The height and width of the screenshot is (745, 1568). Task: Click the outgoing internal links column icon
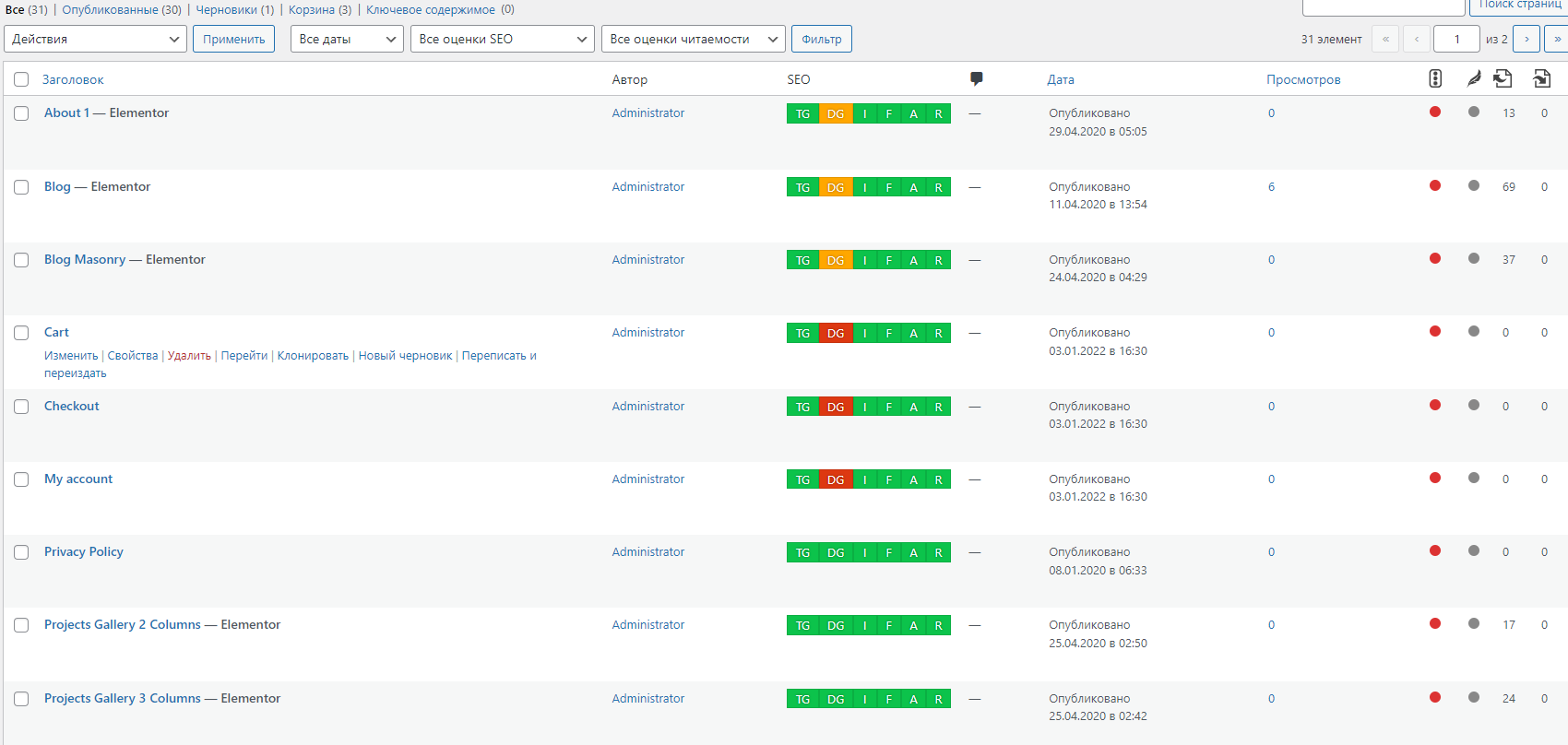click(1503, 79)
